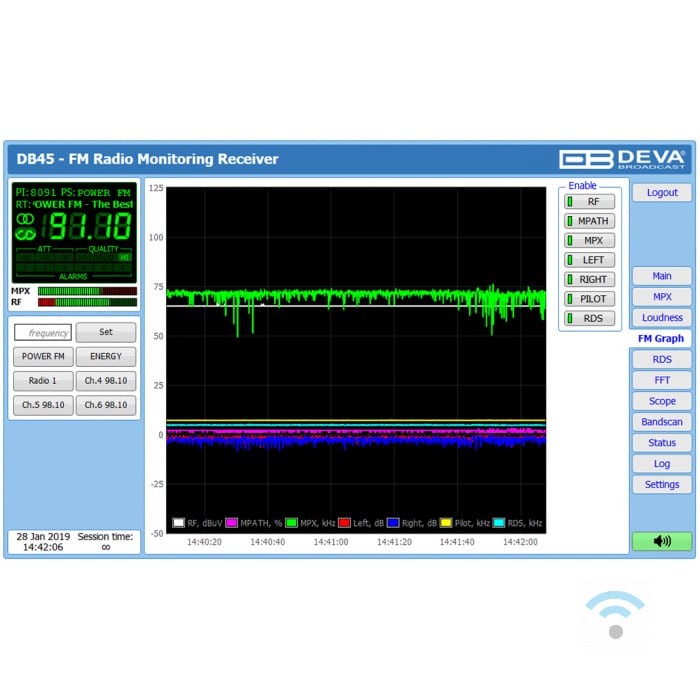
Task: Disable the MPATH graph trace
Action: 589,221
